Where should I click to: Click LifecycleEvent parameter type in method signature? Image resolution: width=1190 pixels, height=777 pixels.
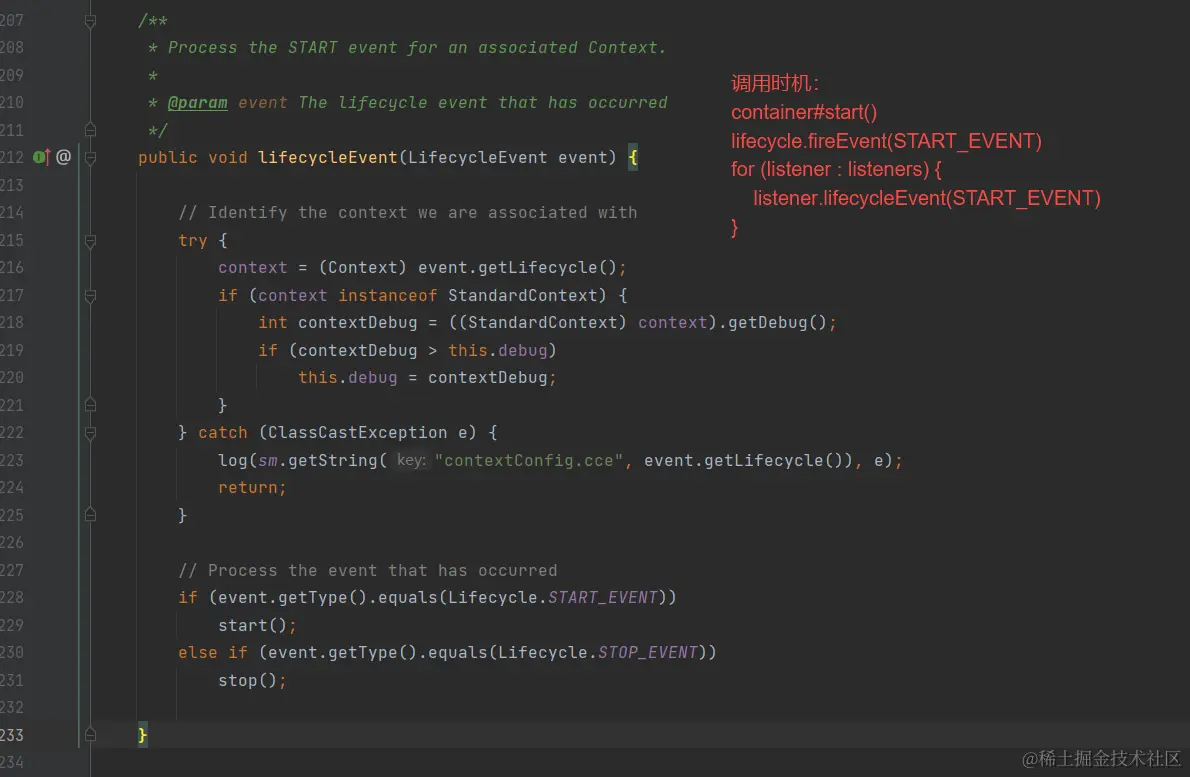477,157
